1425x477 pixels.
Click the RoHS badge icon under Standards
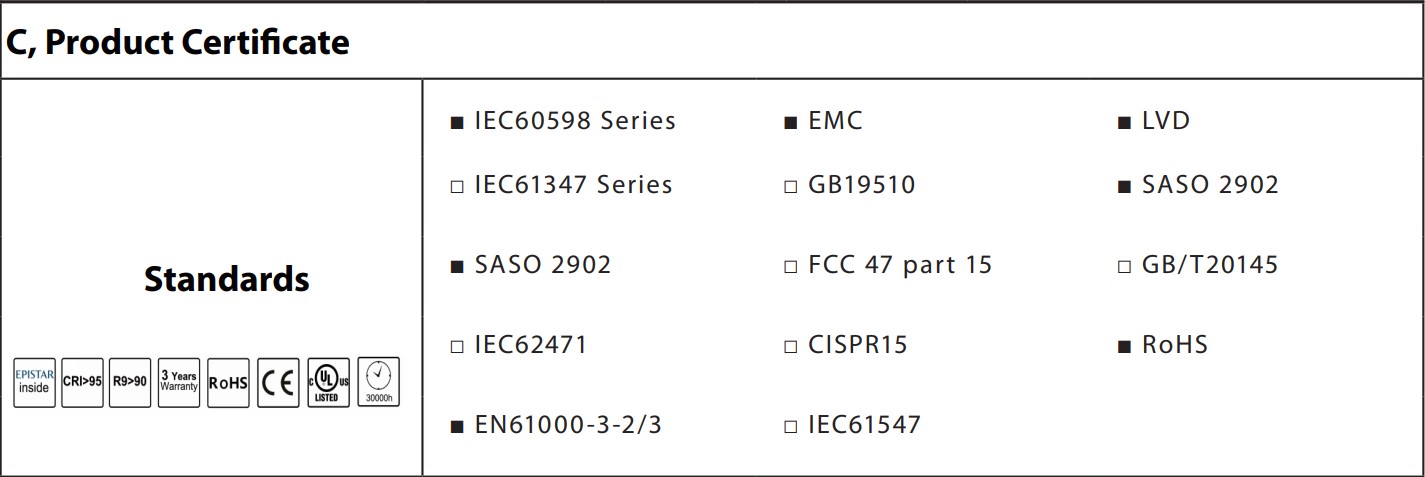pos(228,382)
